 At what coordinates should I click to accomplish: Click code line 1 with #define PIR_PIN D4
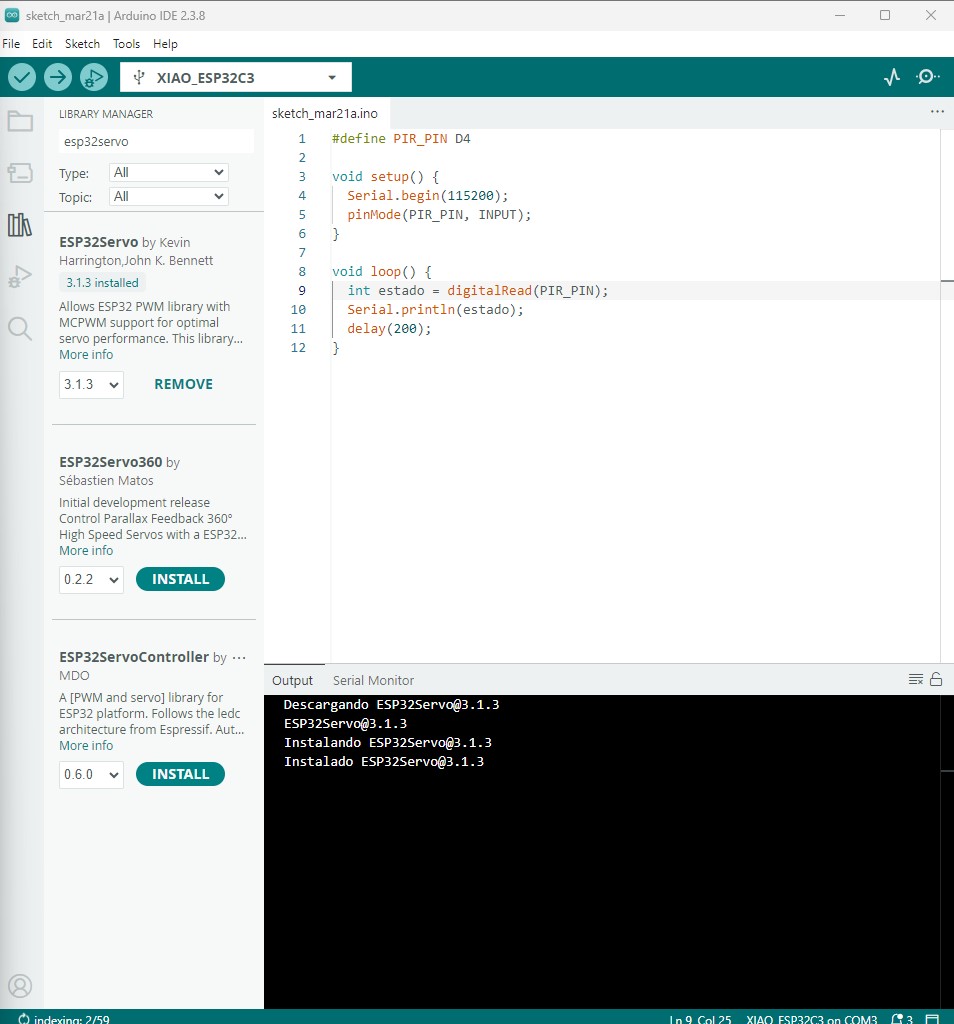pyautogui.click(x=401, y=138)
